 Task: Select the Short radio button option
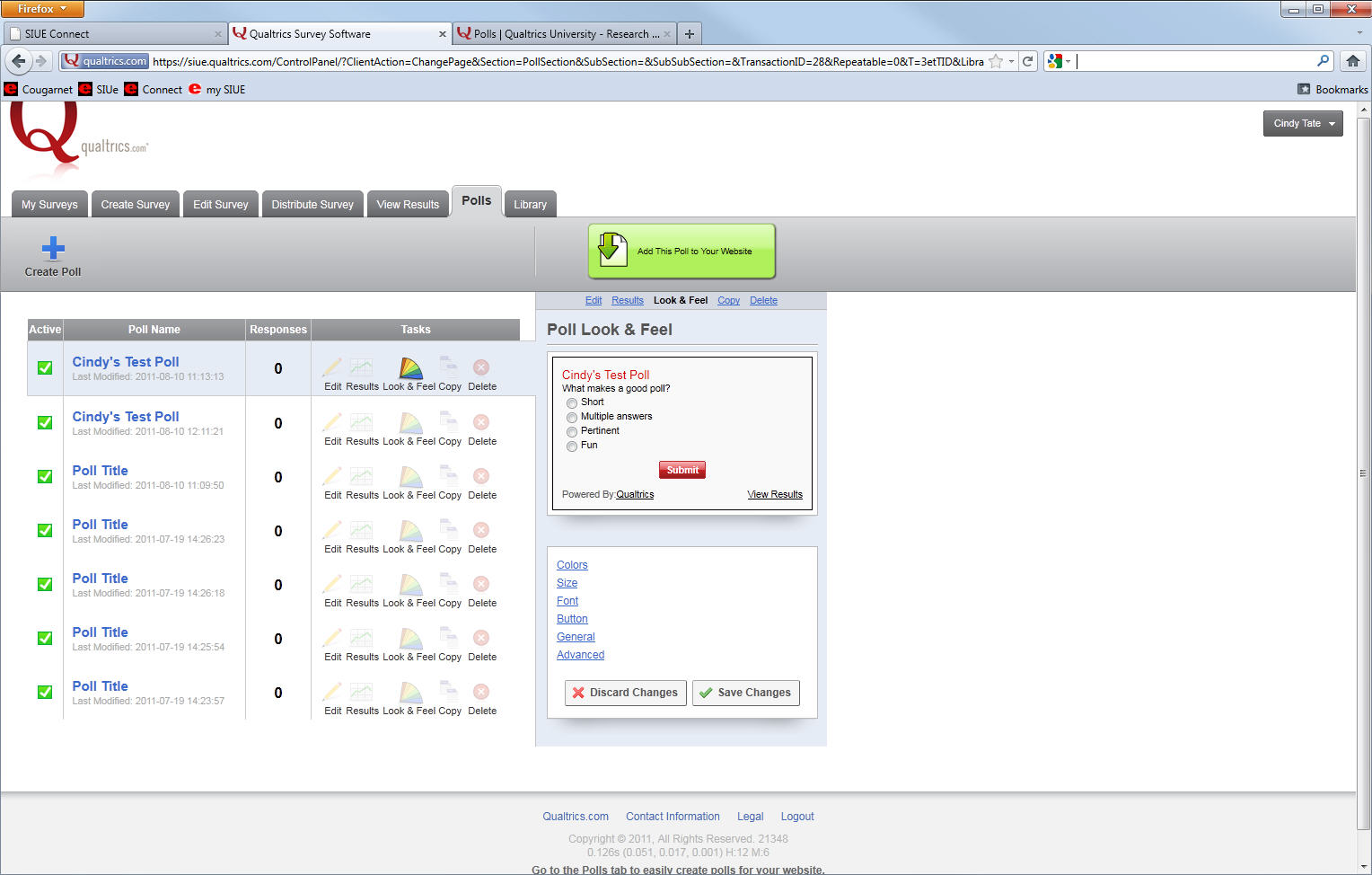(x=572, y=403)
